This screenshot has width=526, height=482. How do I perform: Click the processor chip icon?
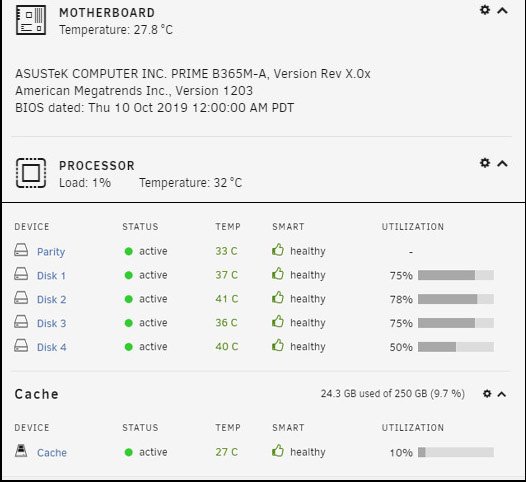click(31, 173)
